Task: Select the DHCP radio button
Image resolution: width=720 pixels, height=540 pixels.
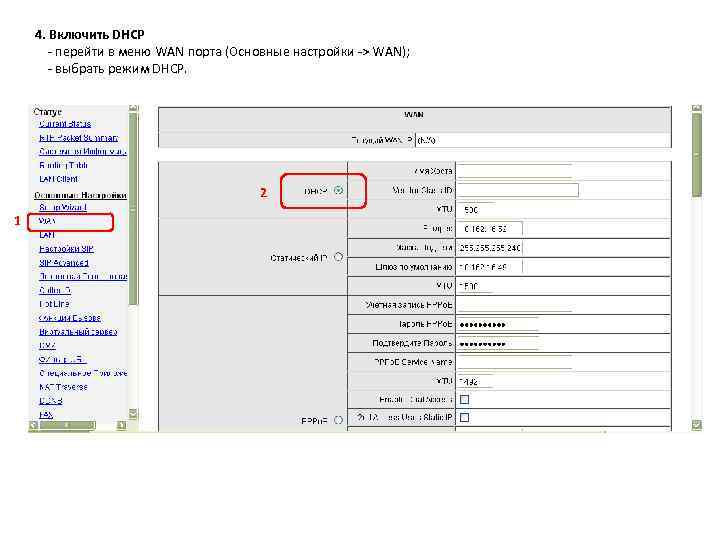Action: click(x=338, y=190)
